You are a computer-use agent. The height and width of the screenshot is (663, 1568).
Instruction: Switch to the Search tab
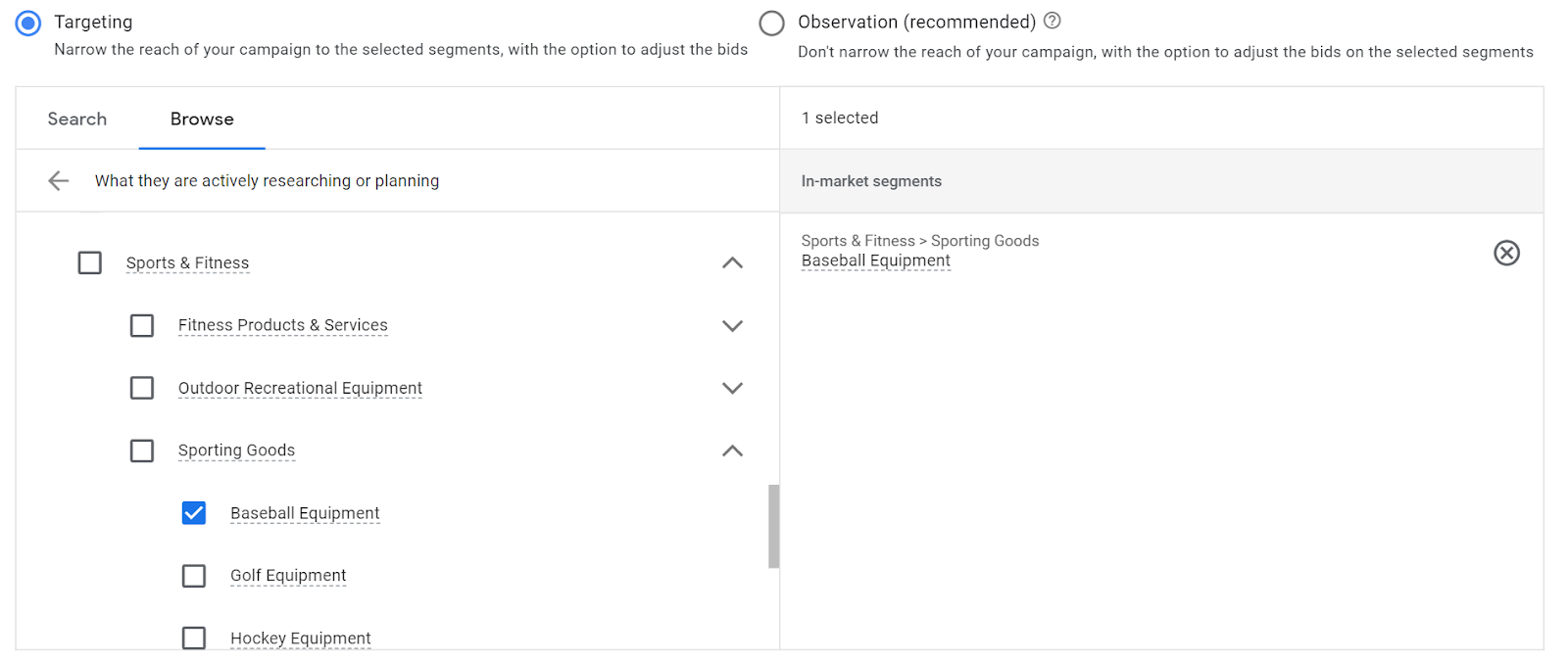[x=77, y=118]
